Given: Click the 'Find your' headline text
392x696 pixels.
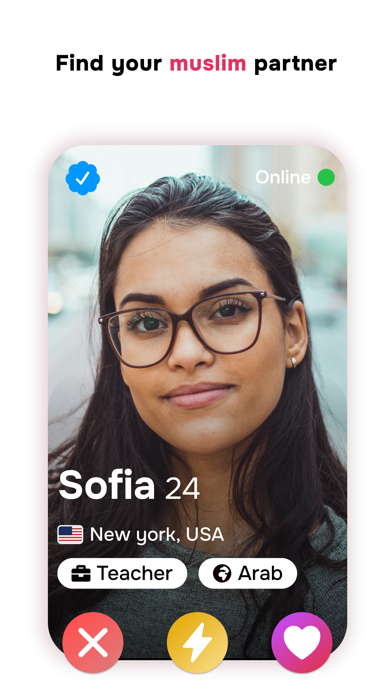Looking at the screenshot, I should 109,64.
